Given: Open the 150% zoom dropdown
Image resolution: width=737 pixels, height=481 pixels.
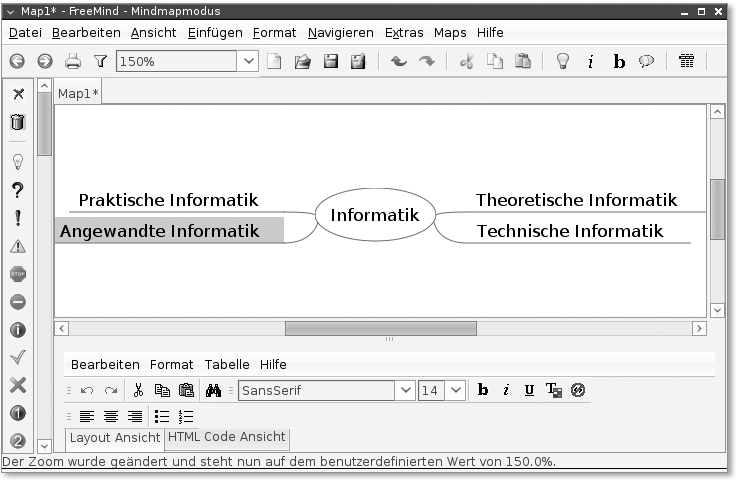Looking at the screenshot, I should (x=249, y=61).
